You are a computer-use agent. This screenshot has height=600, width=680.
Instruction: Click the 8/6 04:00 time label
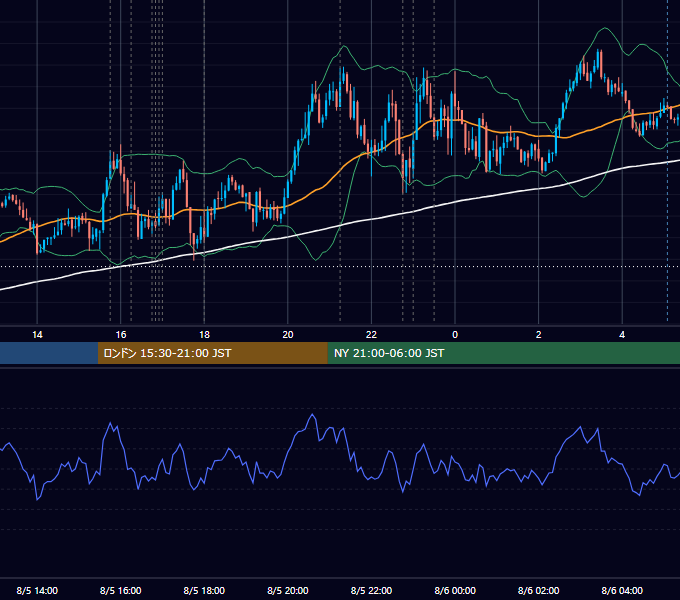622,590
